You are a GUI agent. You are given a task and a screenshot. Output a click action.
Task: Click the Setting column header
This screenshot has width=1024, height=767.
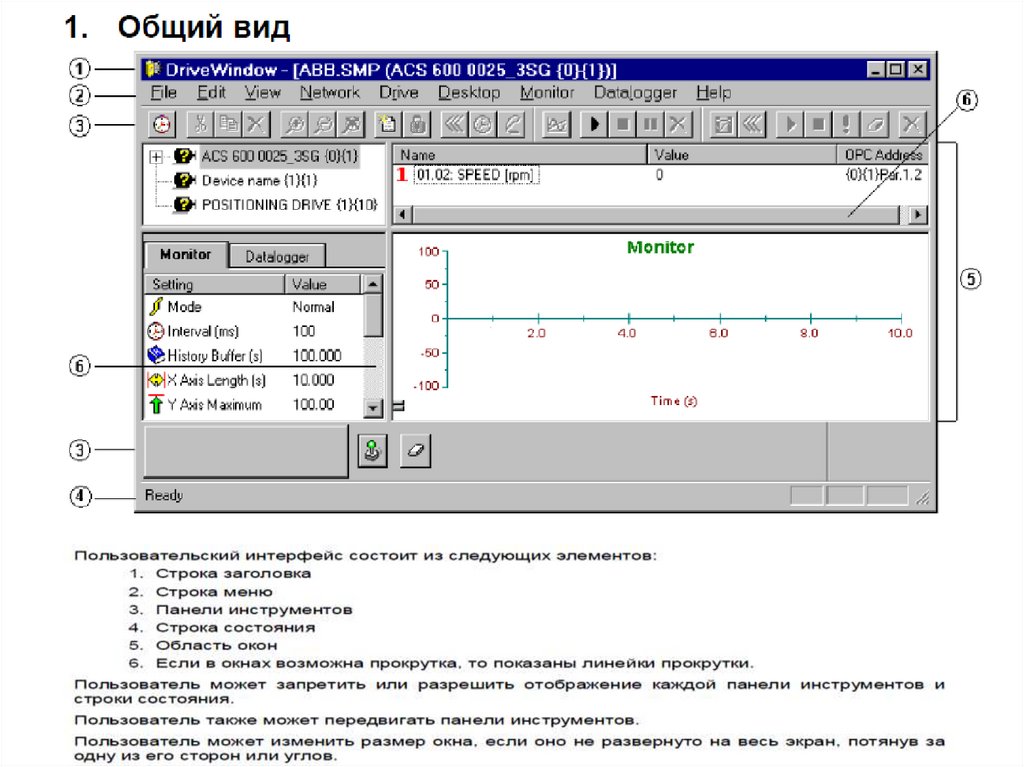click(214, 284)
